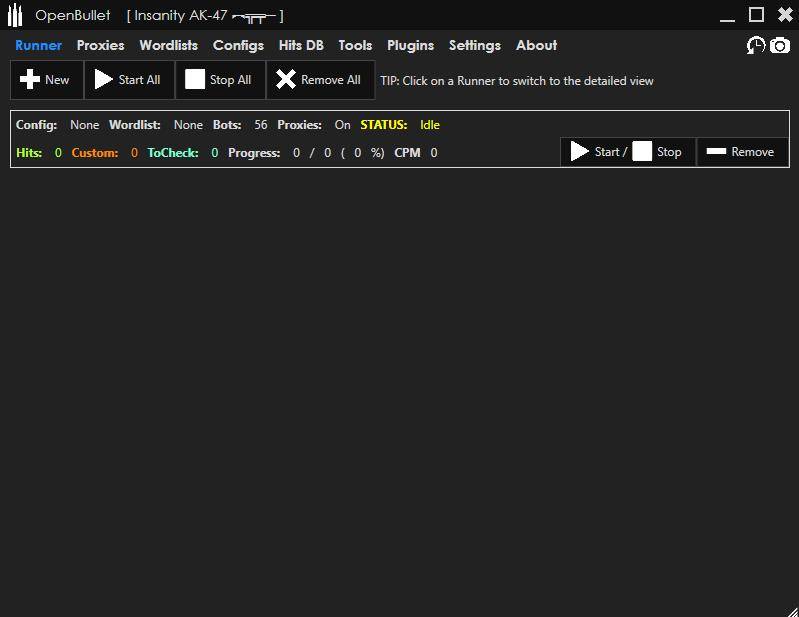Viewport: 799px width, 617px height.
Task: Click the Proxies On value
Action: click(x=342, y=125)
